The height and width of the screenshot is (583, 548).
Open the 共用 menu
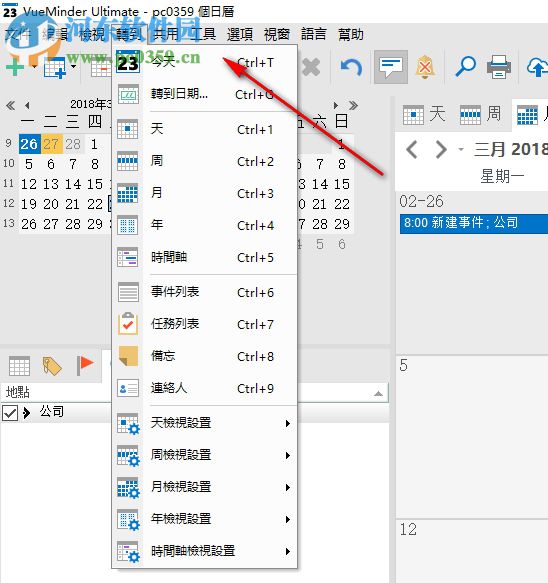click(x=166, y=35)
